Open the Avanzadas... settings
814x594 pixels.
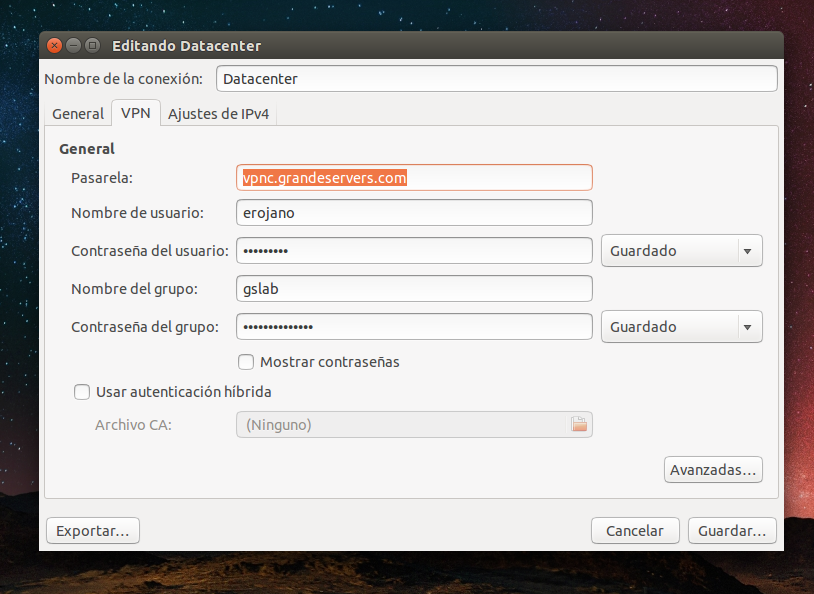click(713, 470)
